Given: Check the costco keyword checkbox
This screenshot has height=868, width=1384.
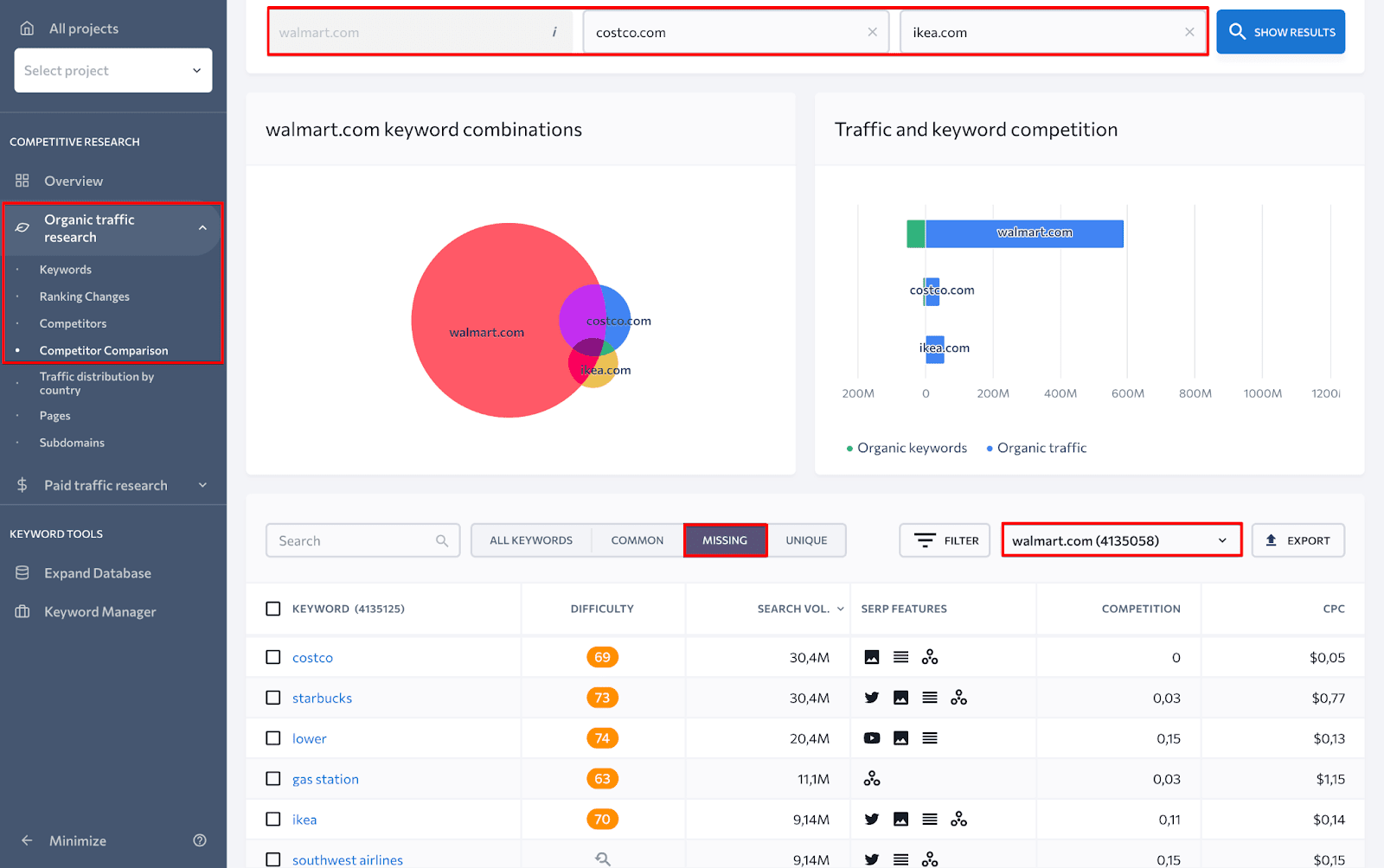Looking at the screenshot, I should (273, 657).
